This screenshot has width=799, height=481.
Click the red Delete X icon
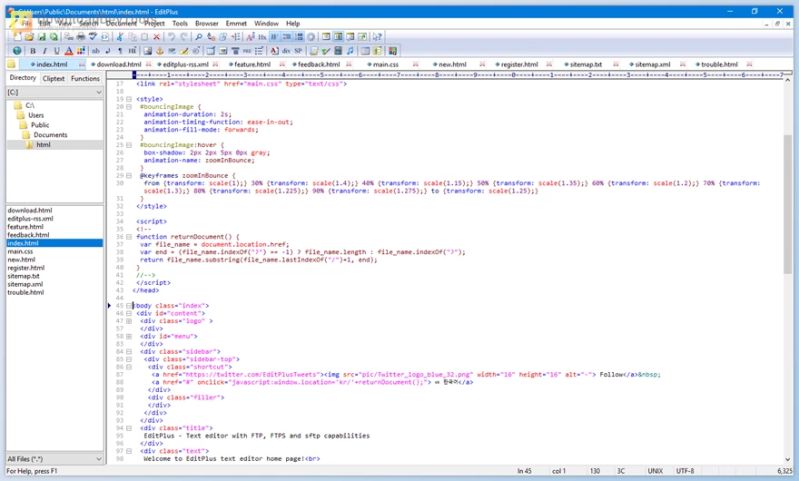(156, 37)
